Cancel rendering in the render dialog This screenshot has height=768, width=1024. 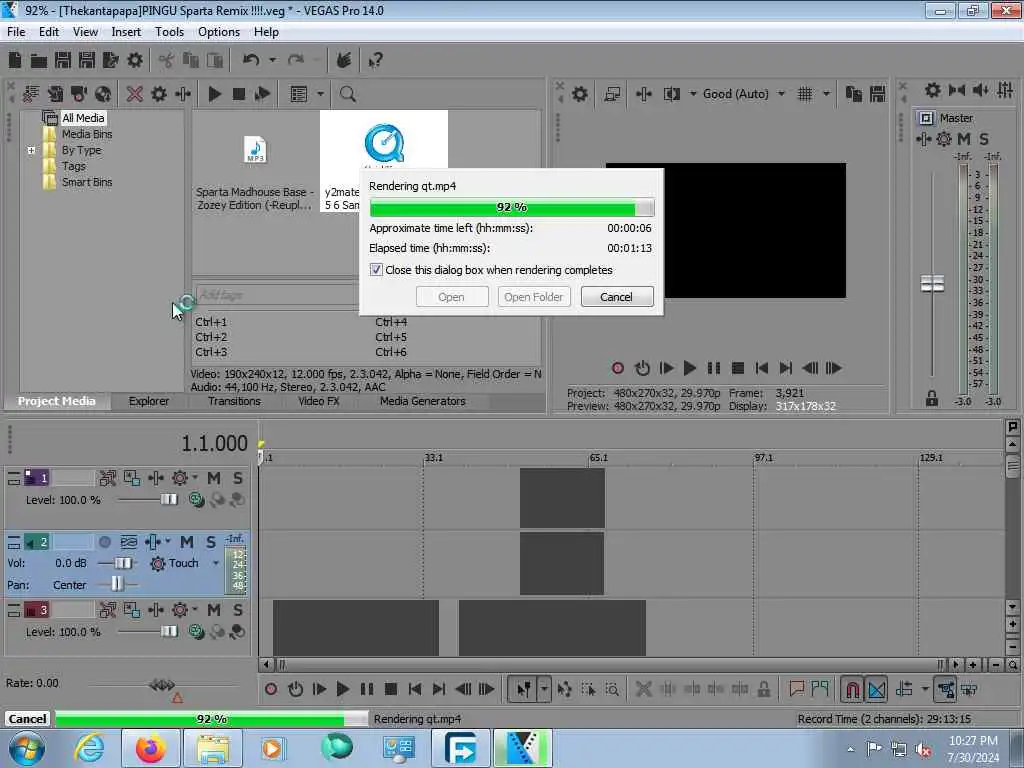click(x=616, y=297)
